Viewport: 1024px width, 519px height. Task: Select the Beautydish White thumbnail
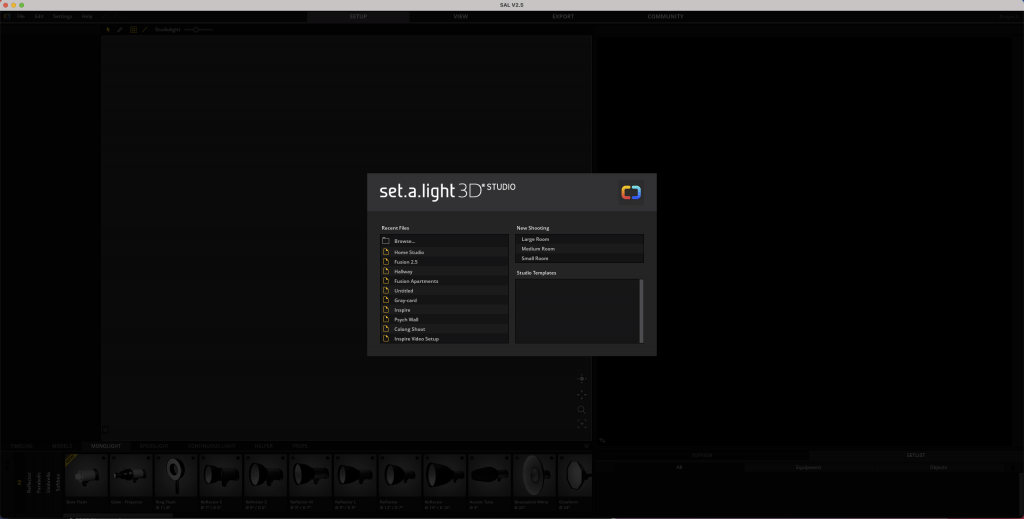point(534,476)
